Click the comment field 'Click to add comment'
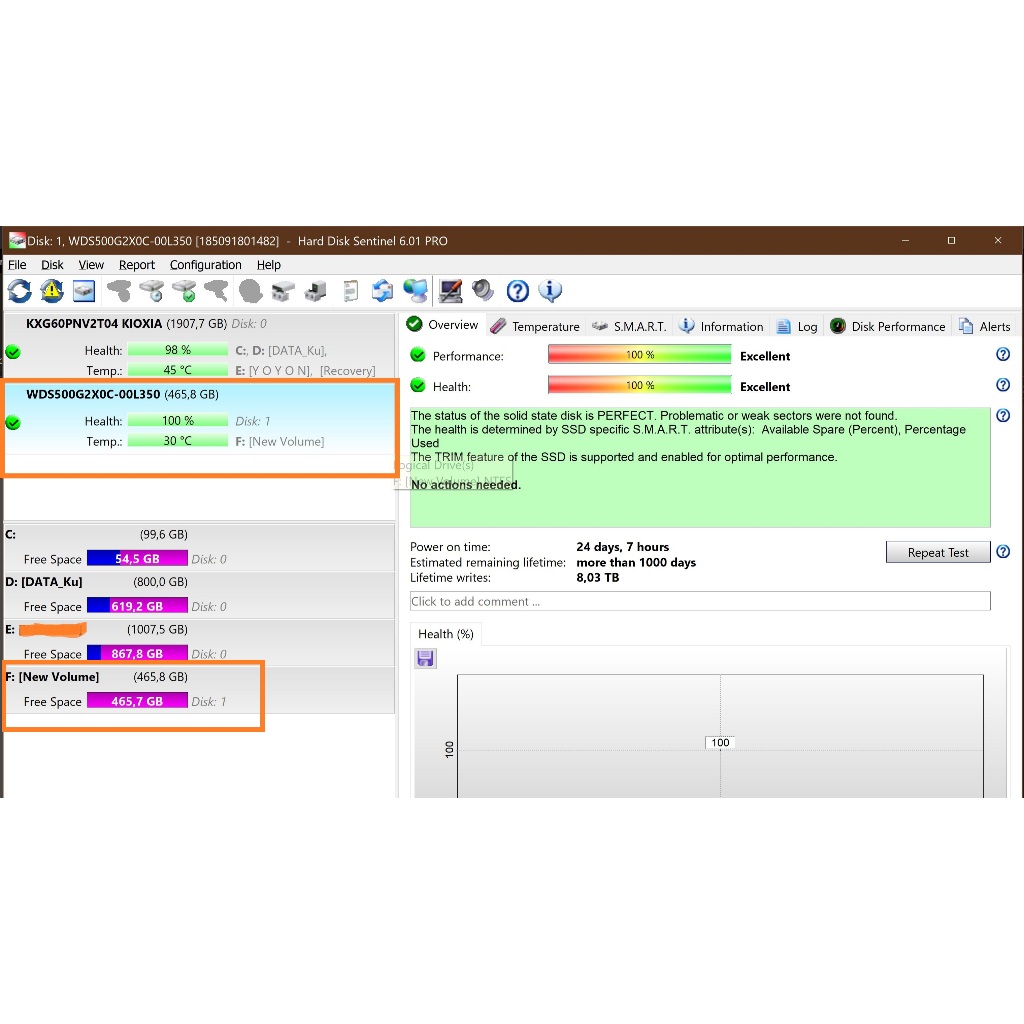The image size is (1024, 1024). [700, 601]
